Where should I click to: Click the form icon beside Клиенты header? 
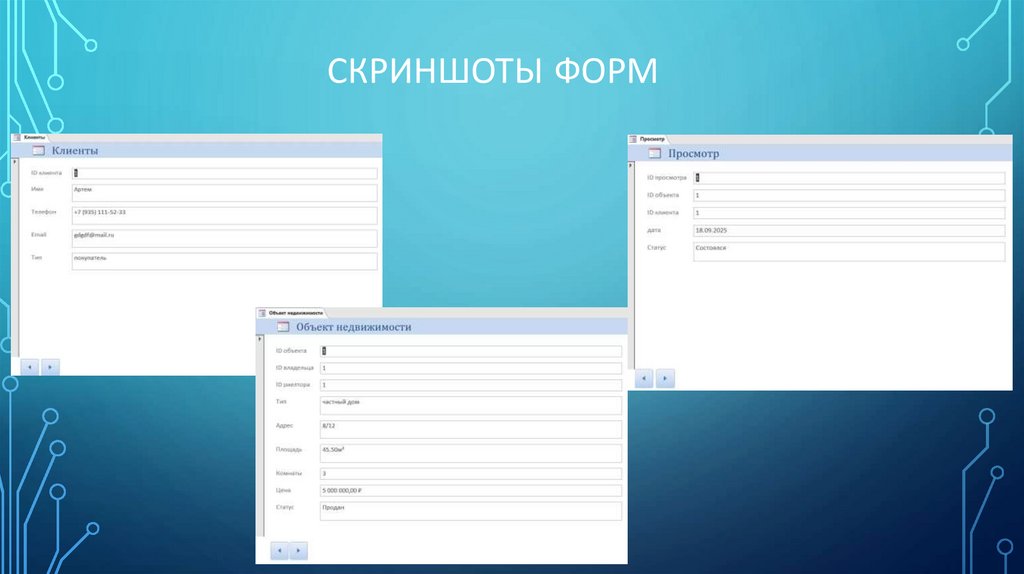click(39, 151)
